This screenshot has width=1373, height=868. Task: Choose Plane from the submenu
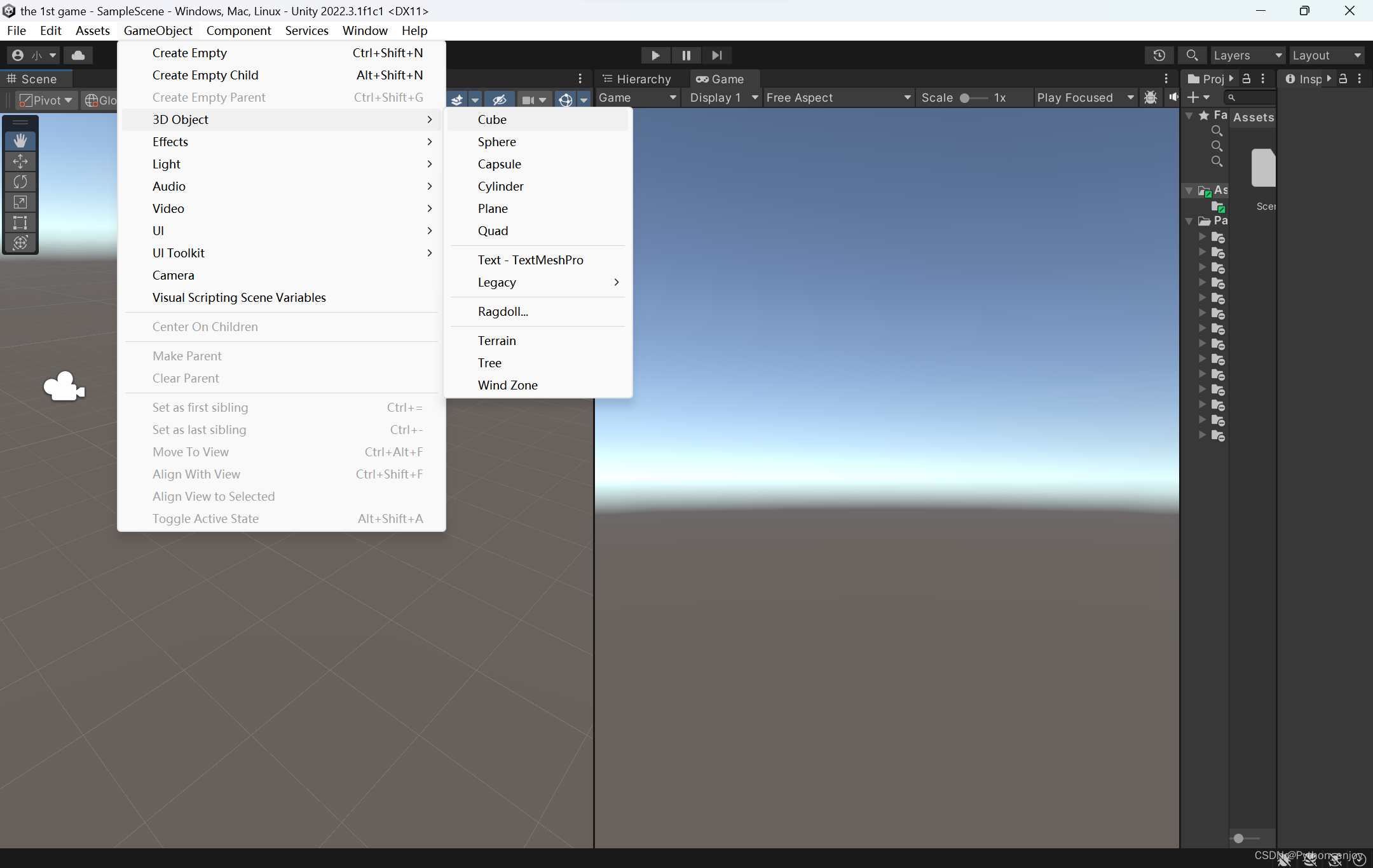pos(538,208)
